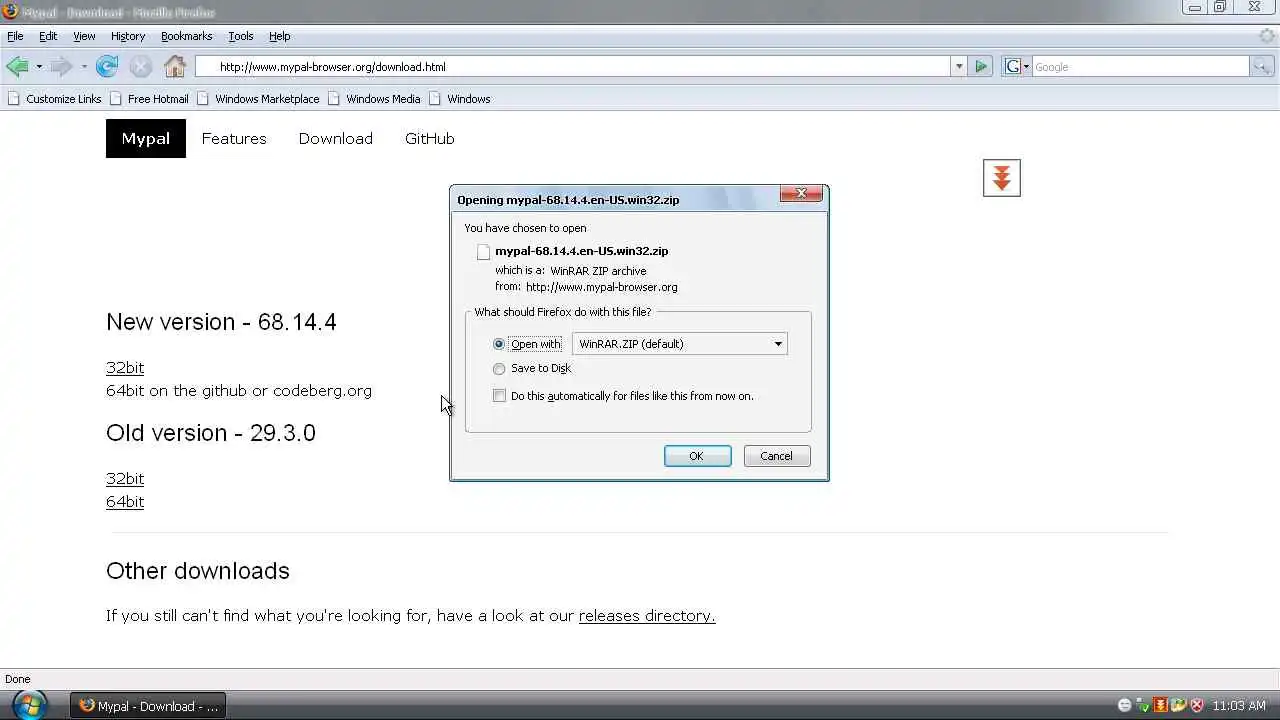Click the Windows Marketplace bookmark page icon

point(203,99)
